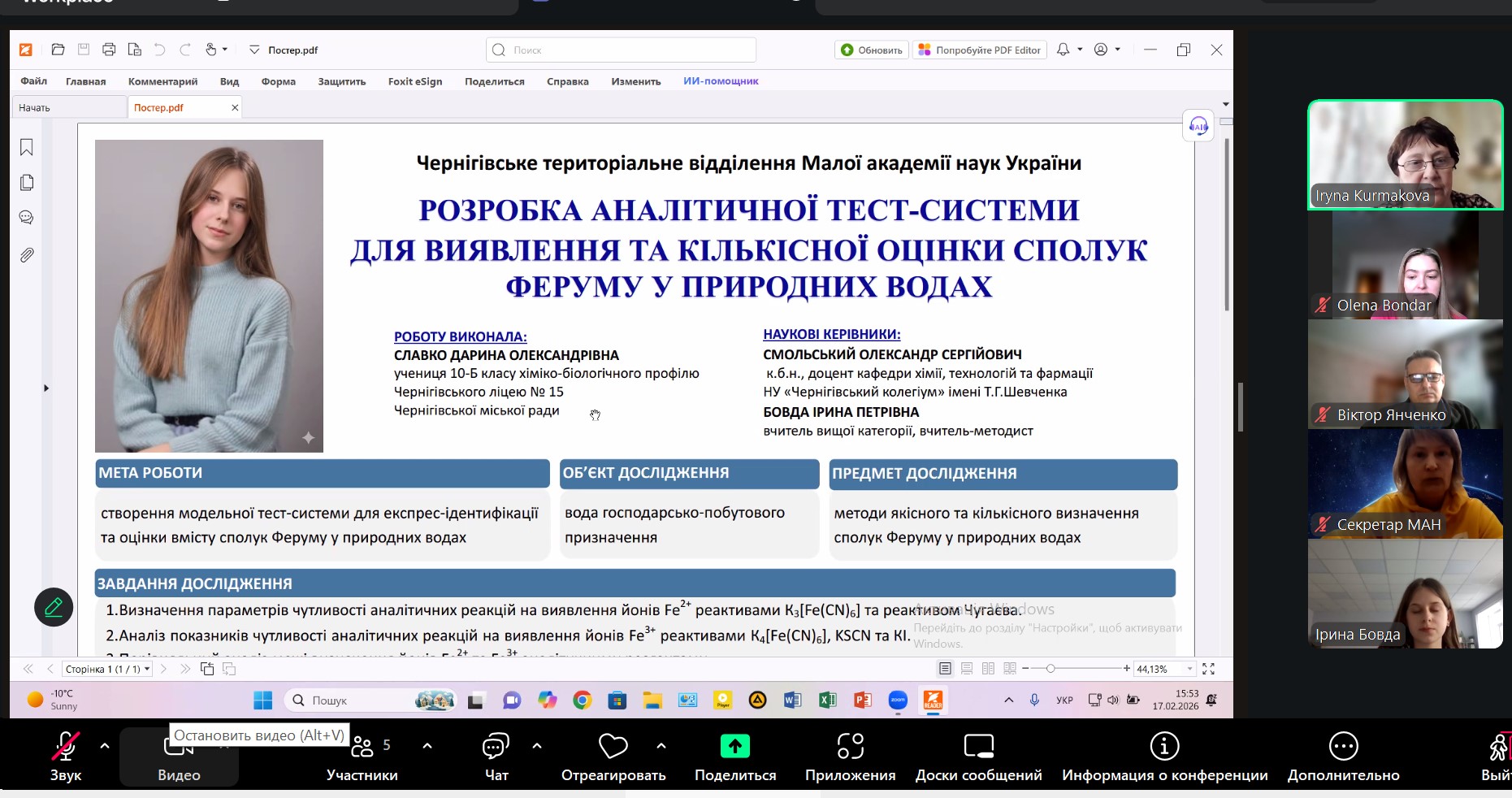Click the Попробуйте PDF Editor button

point(979,50)
